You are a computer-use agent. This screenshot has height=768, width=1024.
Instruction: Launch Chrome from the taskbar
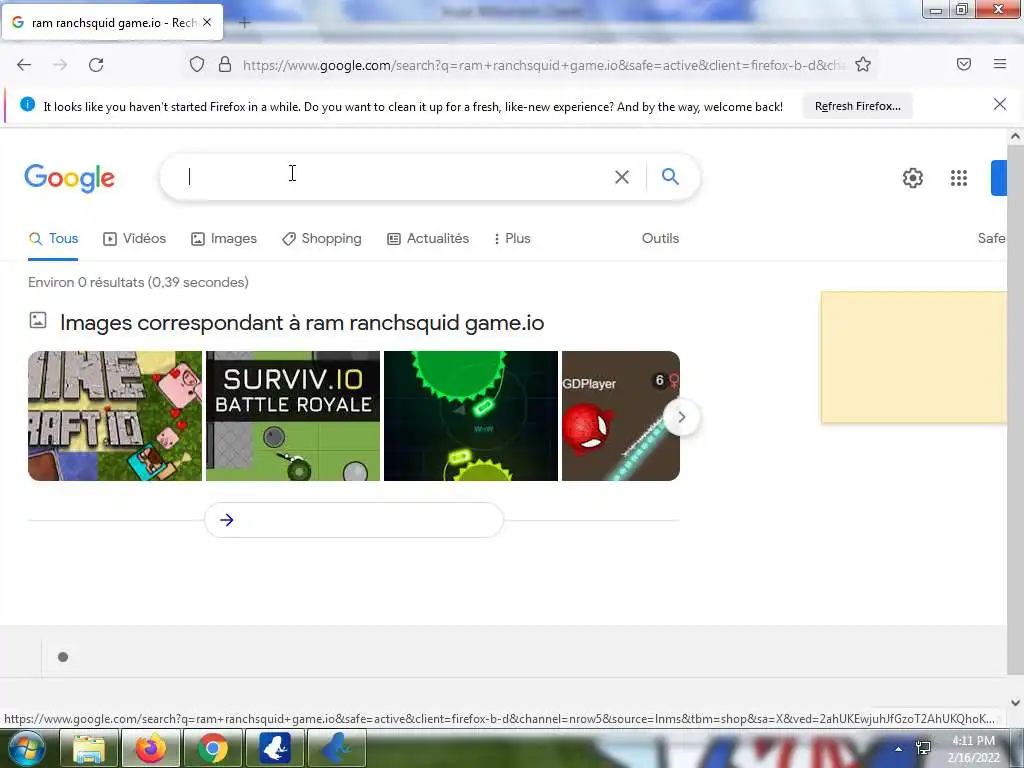click(x=213, y=748)
